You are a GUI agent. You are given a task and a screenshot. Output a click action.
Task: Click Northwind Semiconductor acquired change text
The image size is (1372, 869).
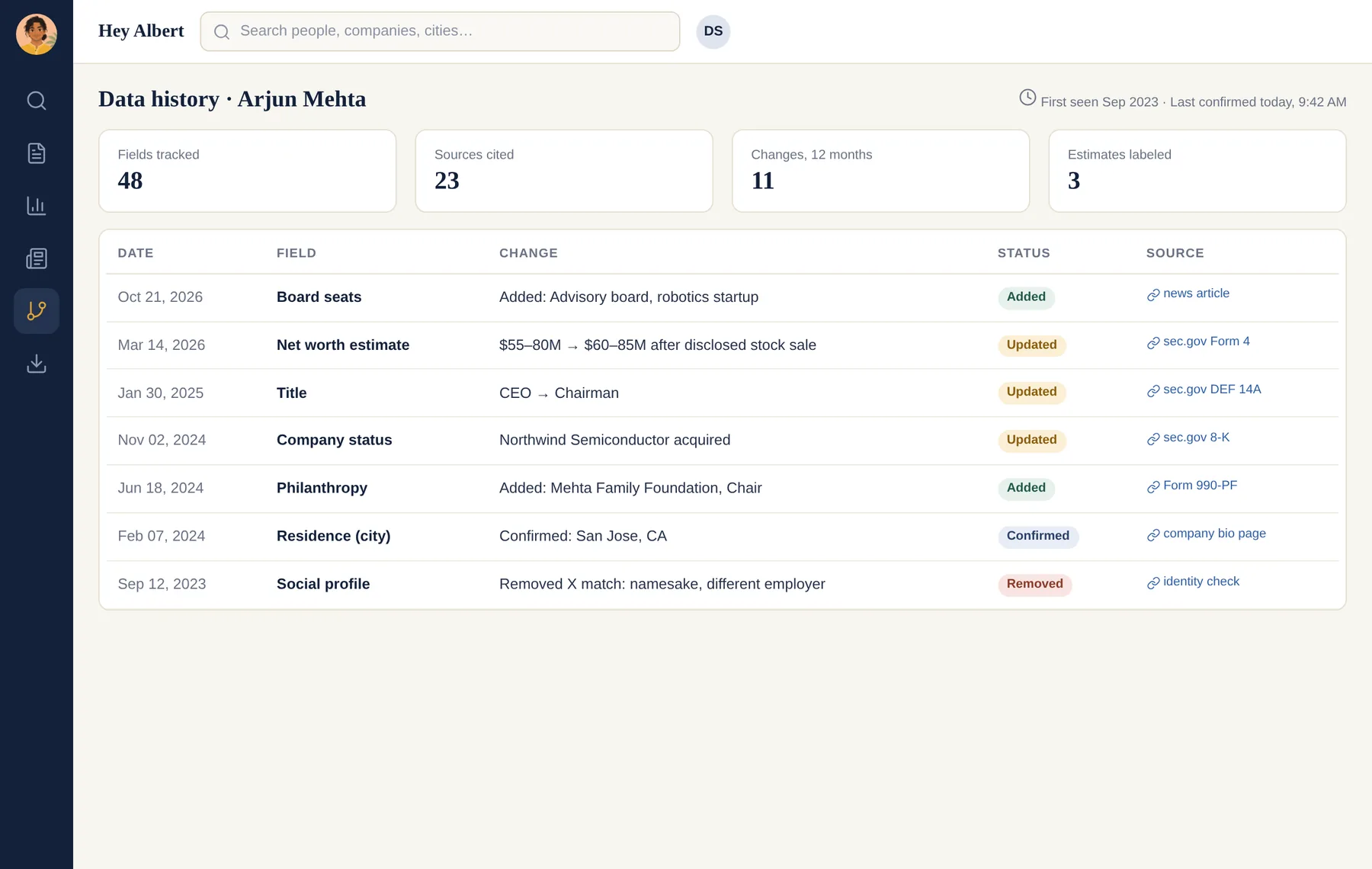(614, 441)
